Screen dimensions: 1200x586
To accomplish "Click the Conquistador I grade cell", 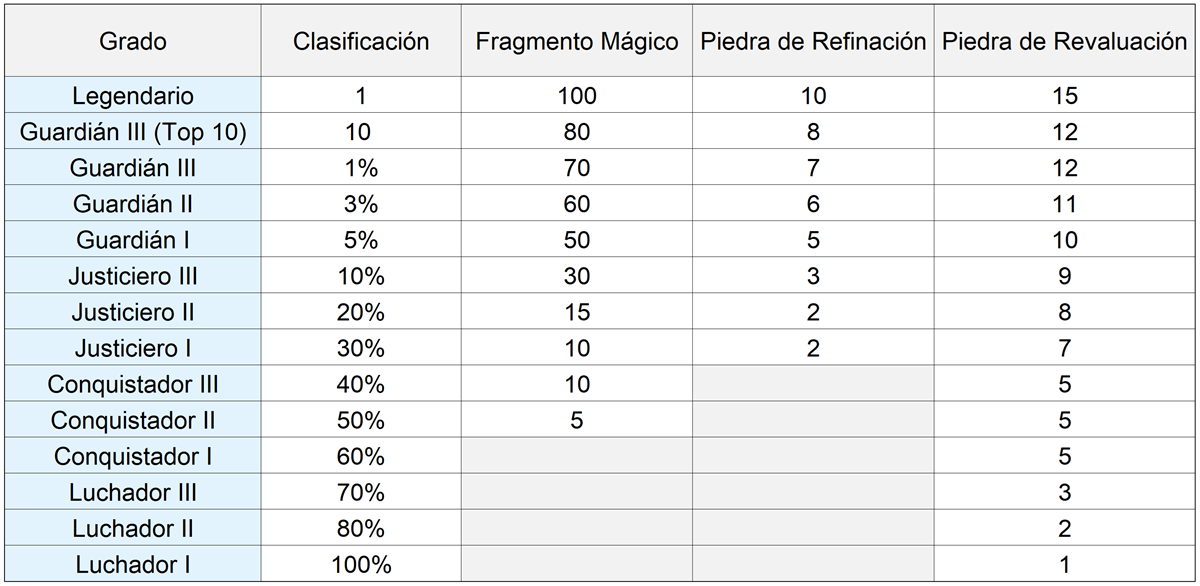I will click(x=133, y=456).
